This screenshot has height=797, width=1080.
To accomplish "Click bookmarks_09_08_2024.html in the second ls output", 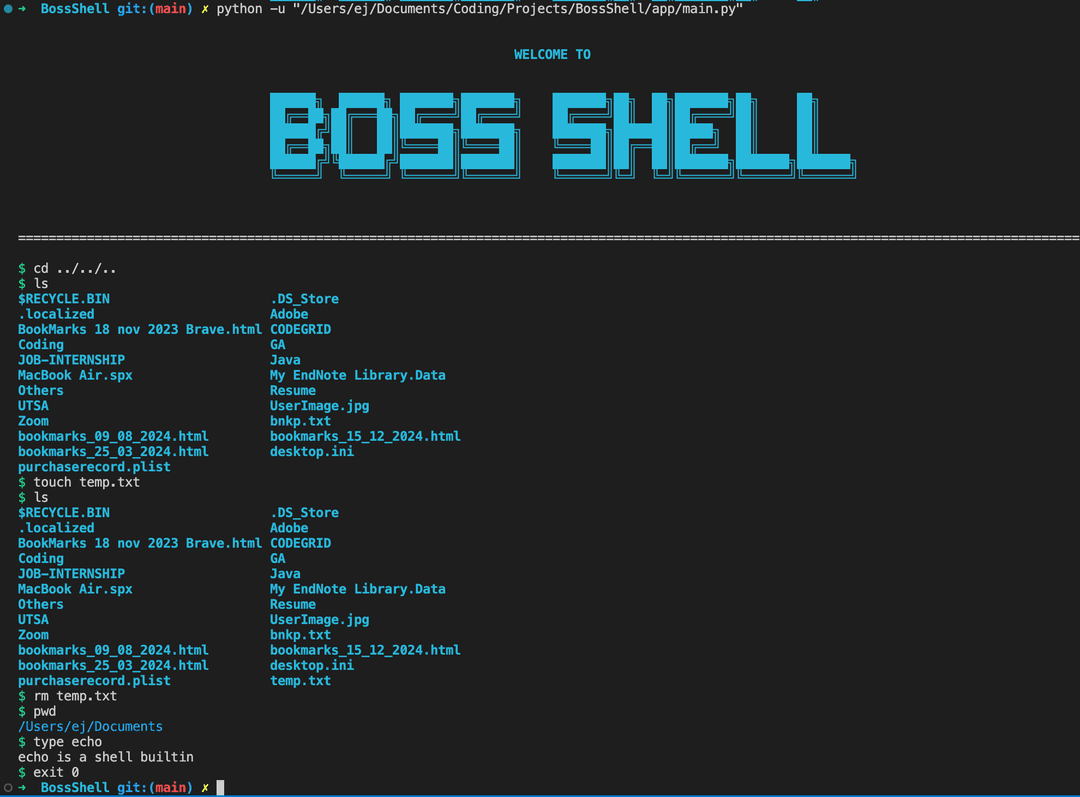I will 113,650.
